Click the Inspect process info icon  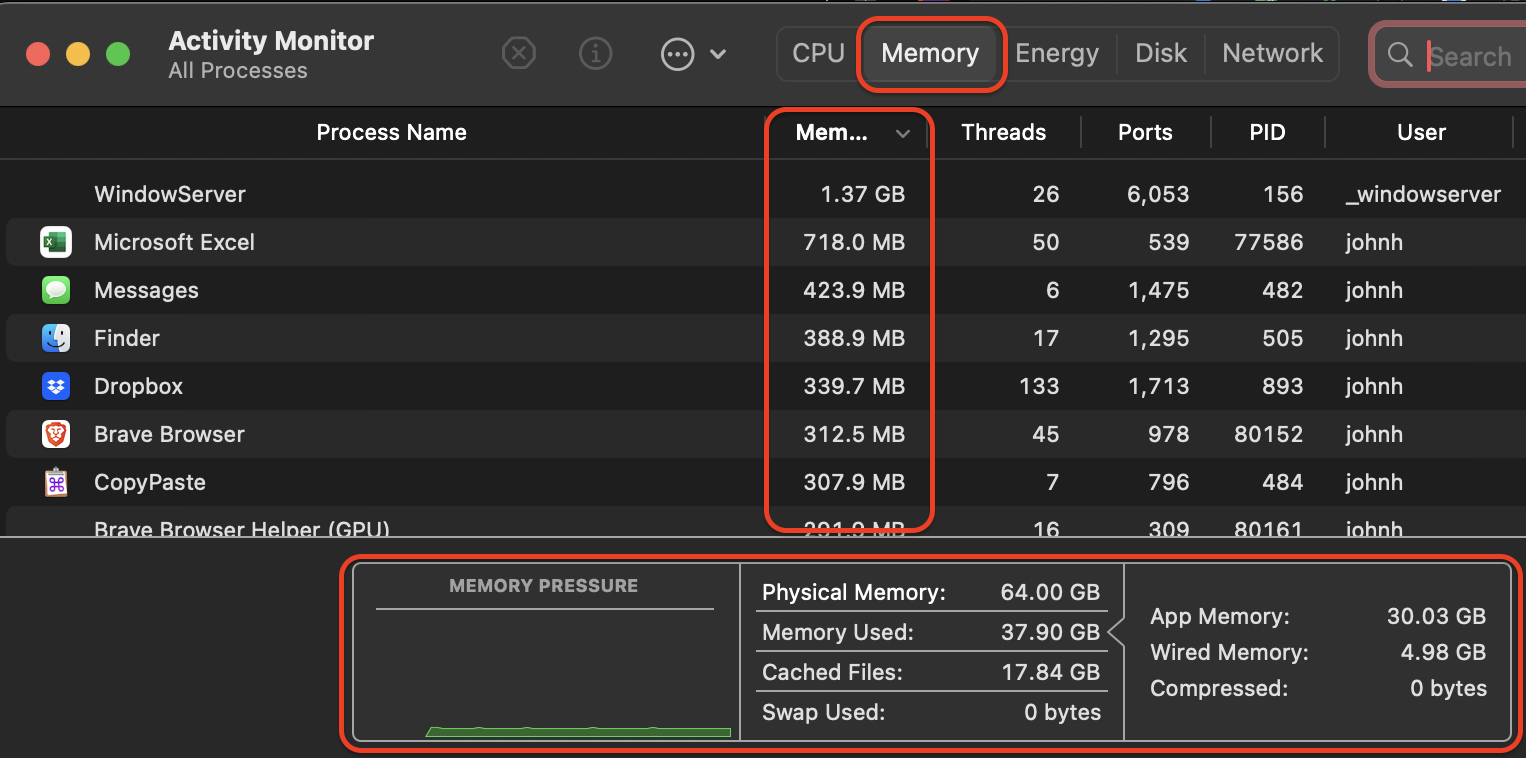tap(596, 53)
